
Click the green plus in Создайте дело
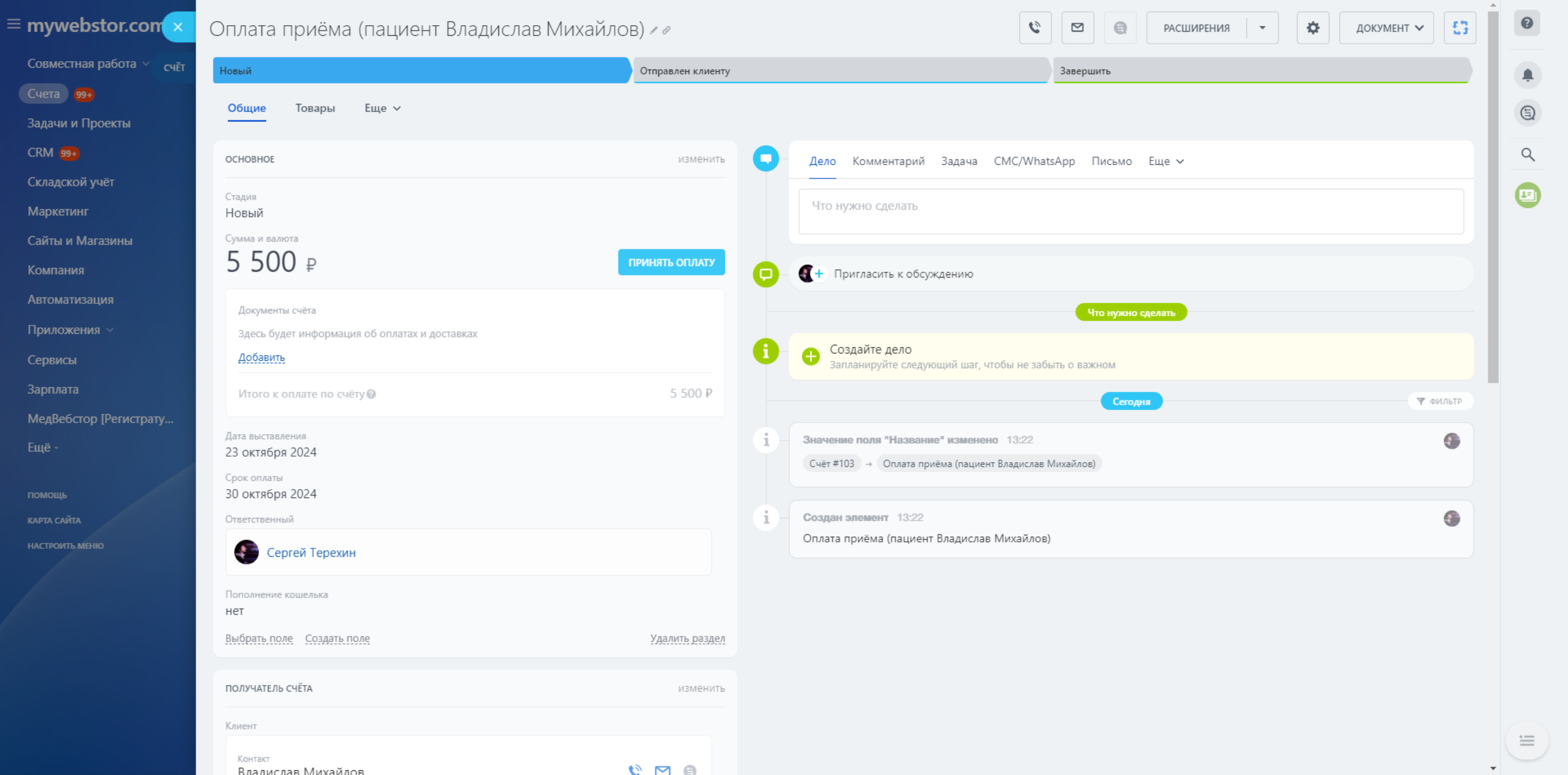click(810, 357)
